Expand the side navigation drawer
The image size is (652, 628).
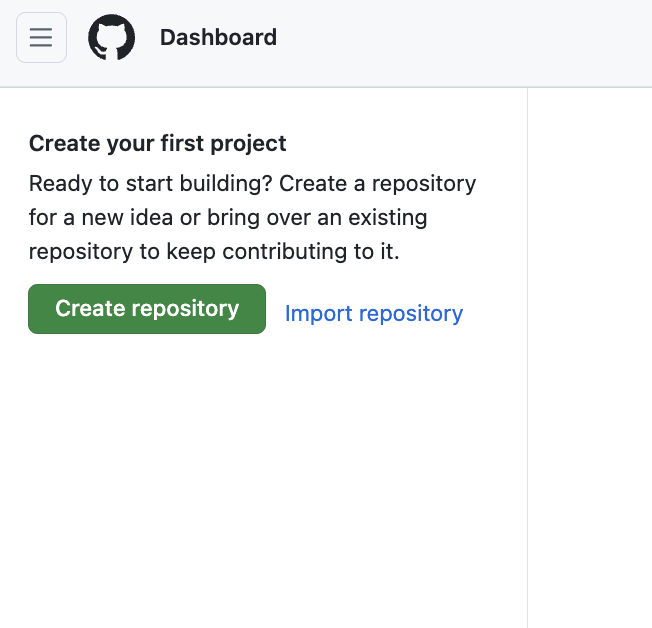[x=41, y=38]
